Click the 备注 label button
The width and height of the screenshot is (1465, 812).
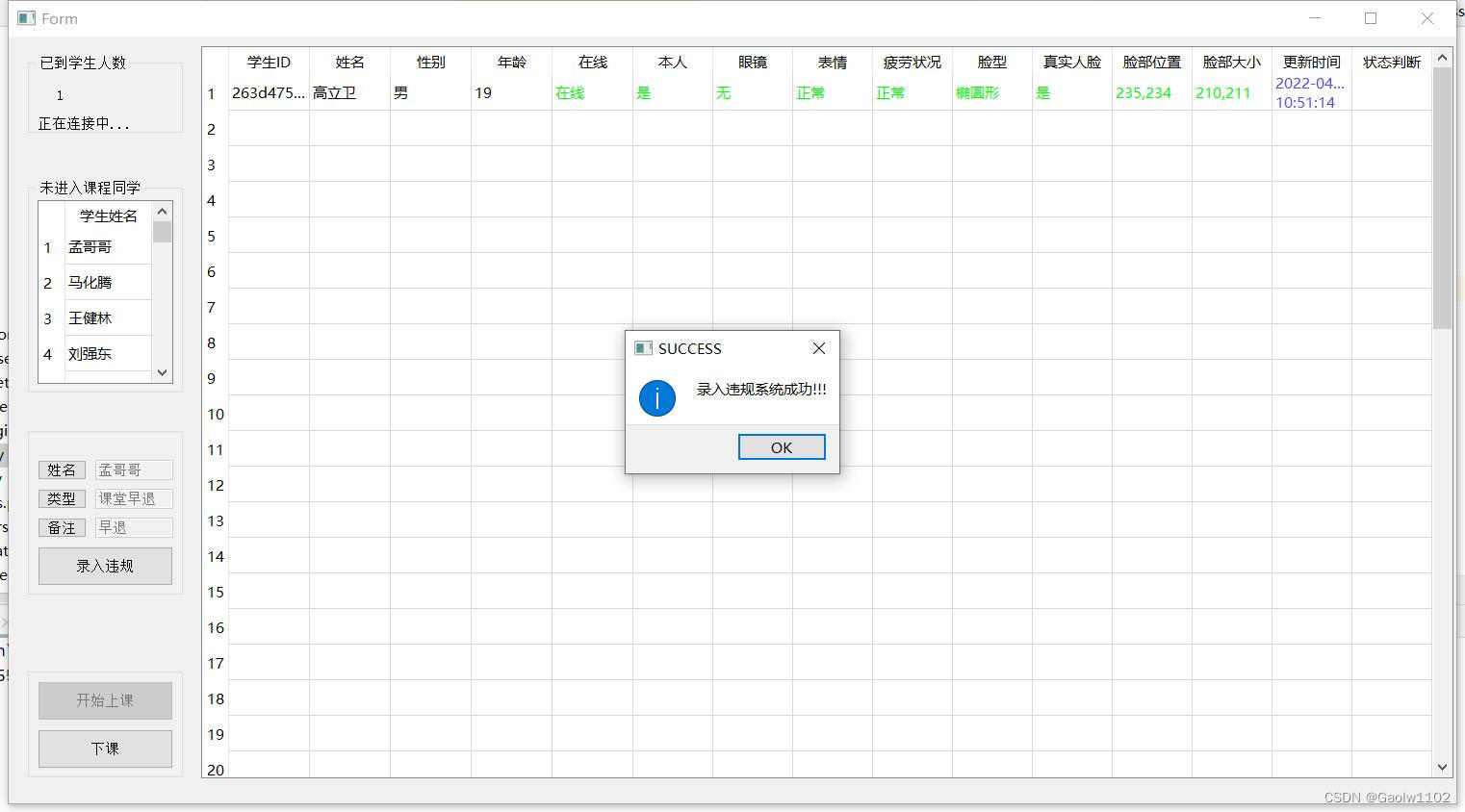point(62,527)
